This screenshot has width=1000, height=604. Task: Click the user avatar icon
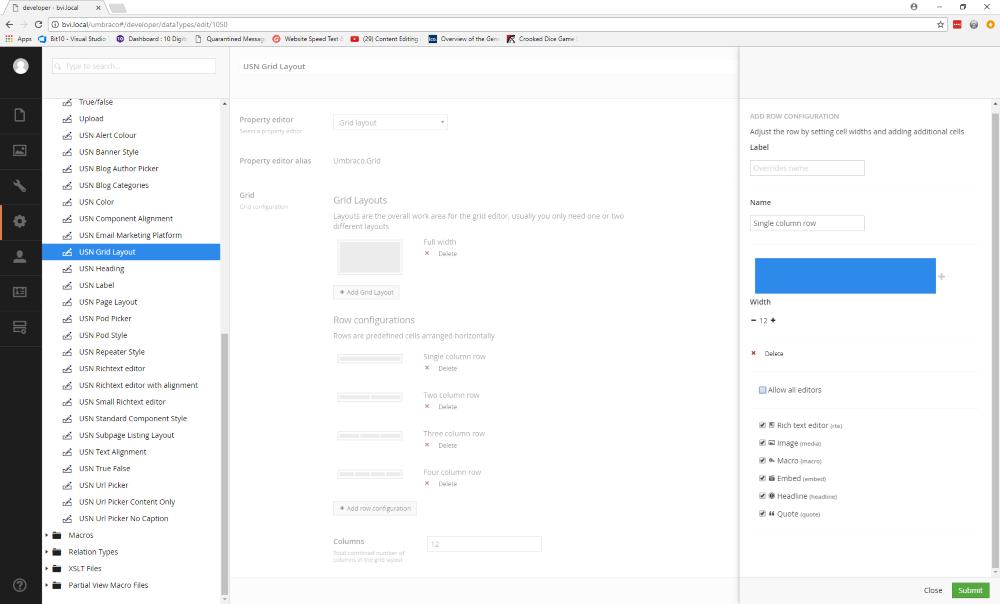click(20, 66)
